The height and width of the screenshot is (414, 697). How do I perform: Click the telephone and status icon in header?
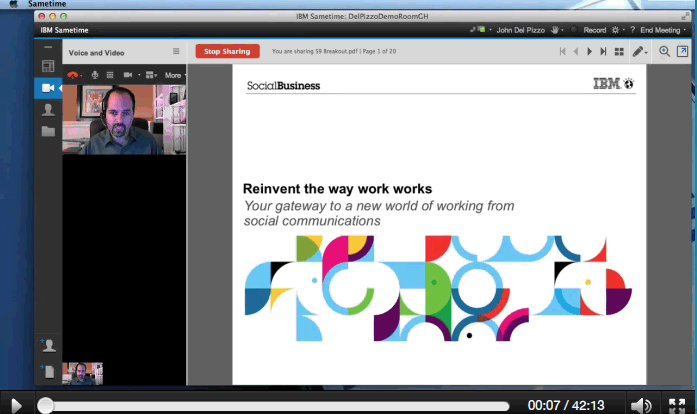(478, 30)
